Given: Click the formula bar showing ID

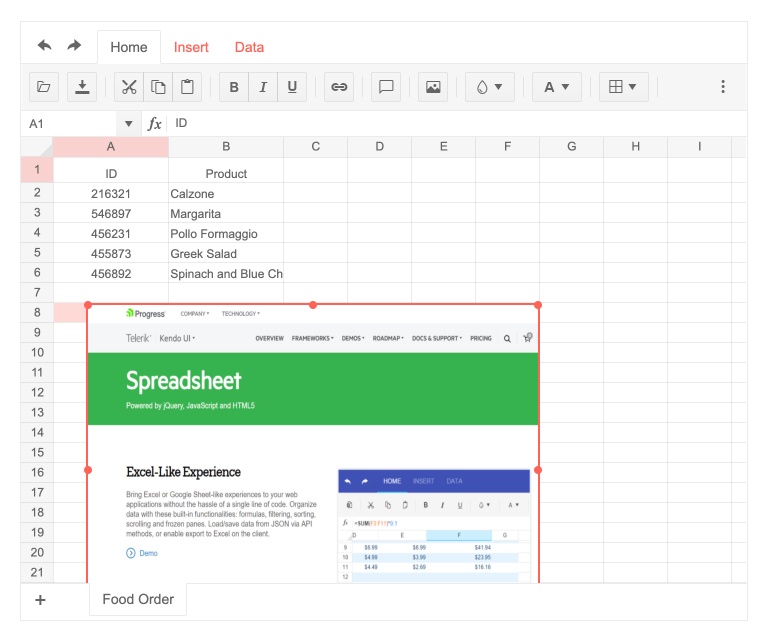Looking at the screenshot, I should point(457,123).
